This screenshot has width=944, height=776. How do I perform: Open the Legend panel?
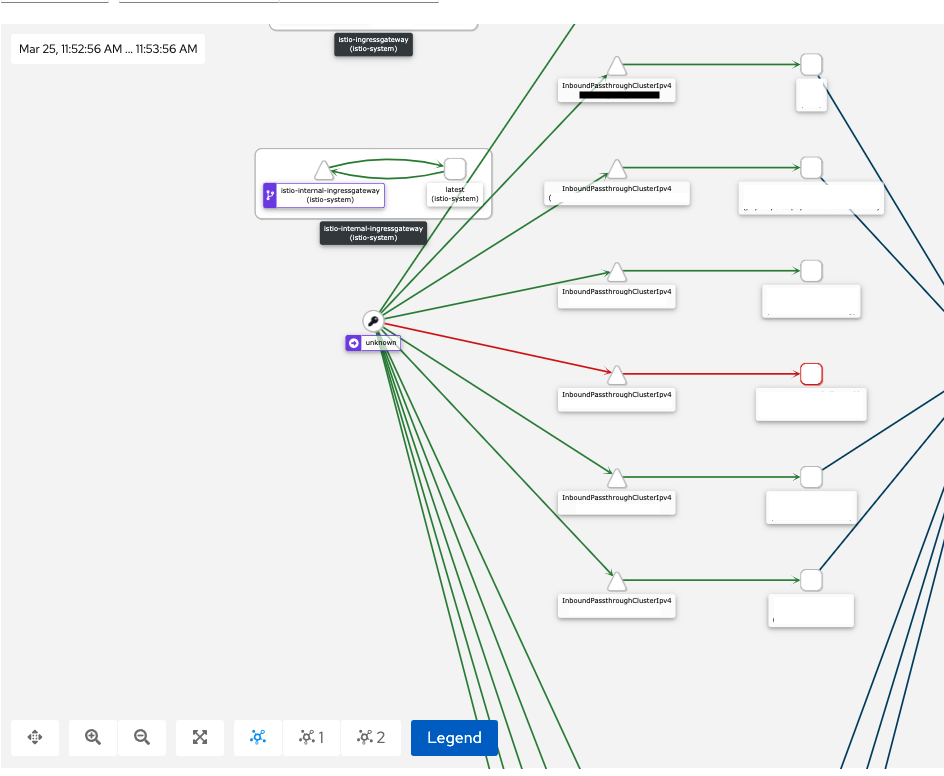tap(454, 738)
